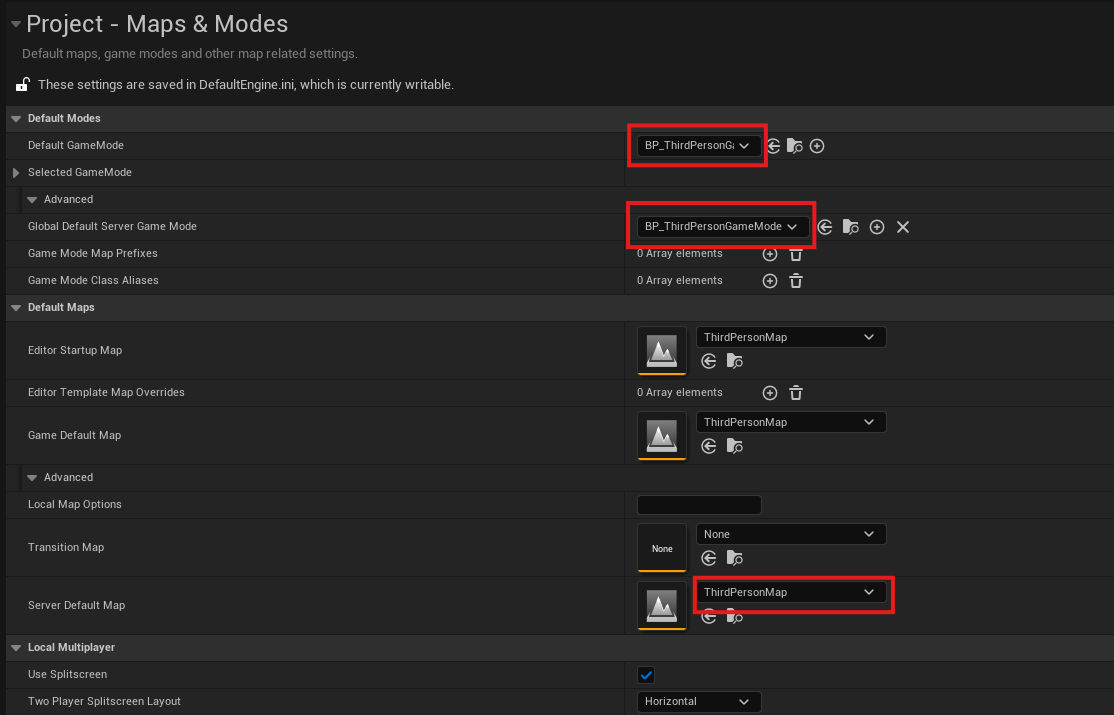Add element to Game Mode Map Prefixes array
The image size is (1114, 715).
[770, 254]
